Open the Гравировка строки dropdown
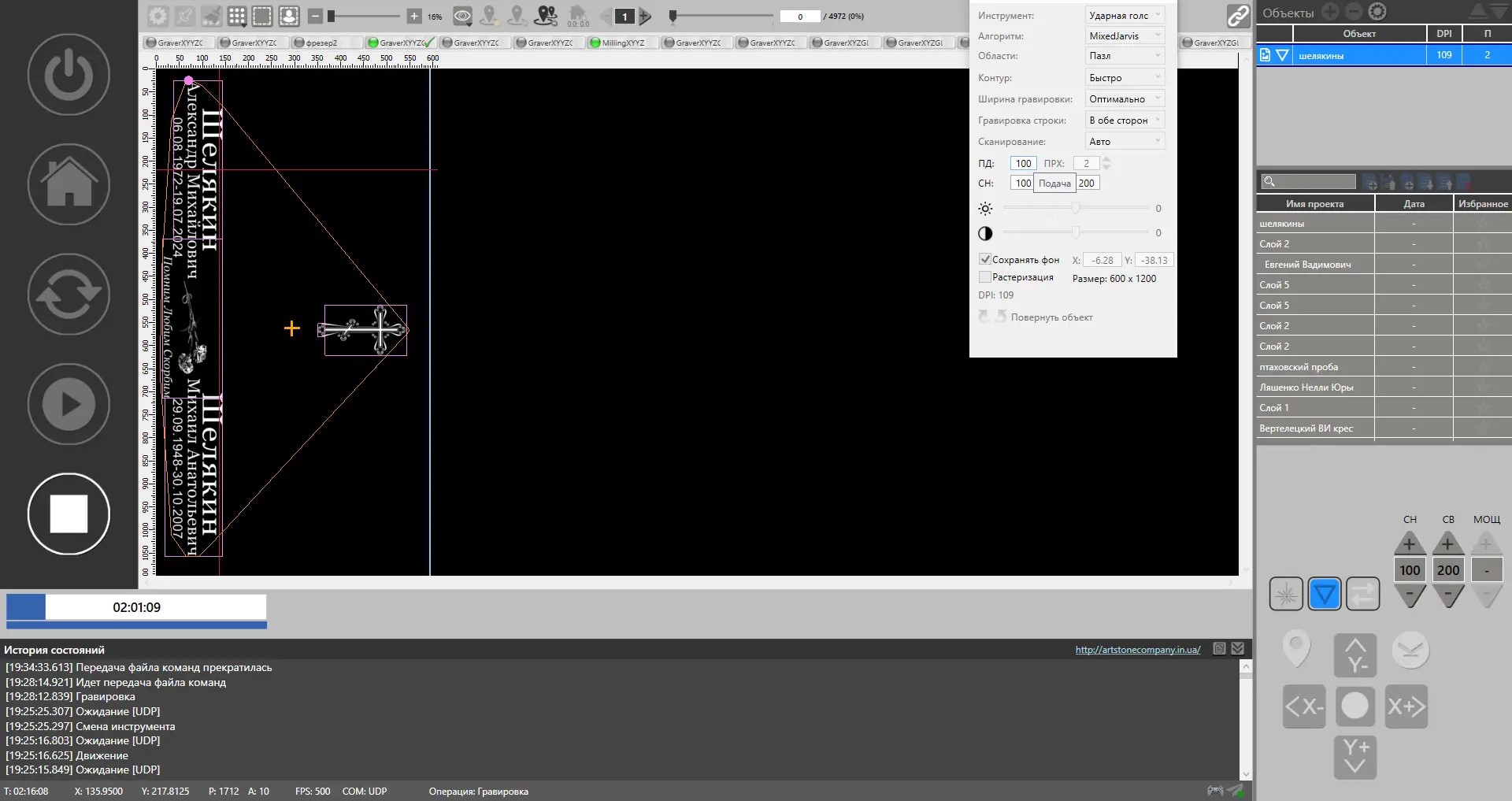This screenshot has height=801, width=1512. coord(1125,120)
